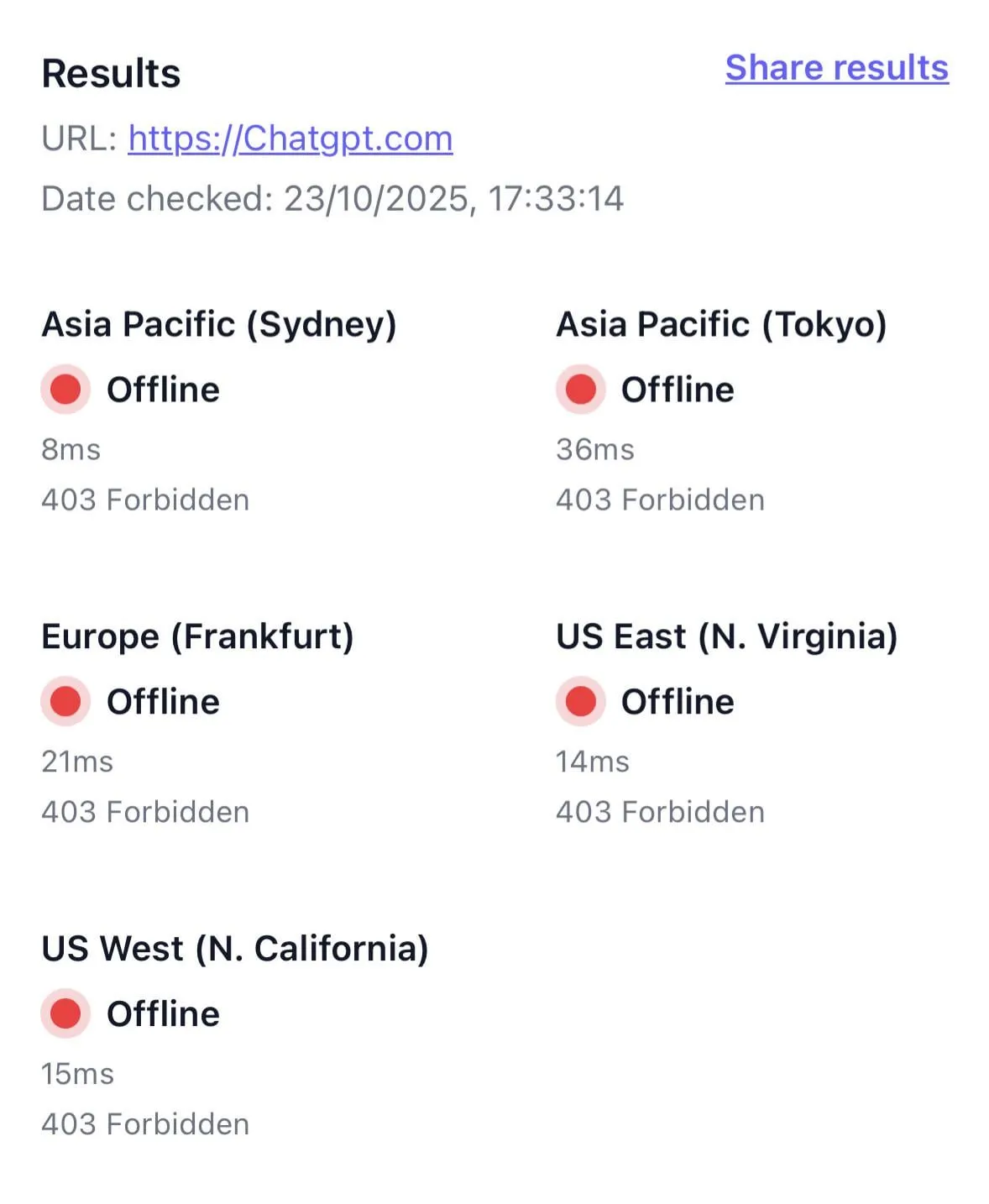The height and width of the screenshot is (1204, 989).
Task: Open the https://Chatgpt.com URL link
Action: point(290,138)
